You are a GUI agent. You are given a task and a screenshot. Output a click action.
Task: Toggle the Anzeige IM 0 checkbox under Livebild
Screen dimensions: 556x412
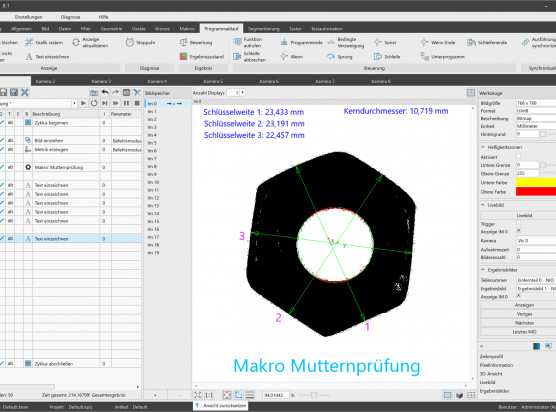point(519,231)
